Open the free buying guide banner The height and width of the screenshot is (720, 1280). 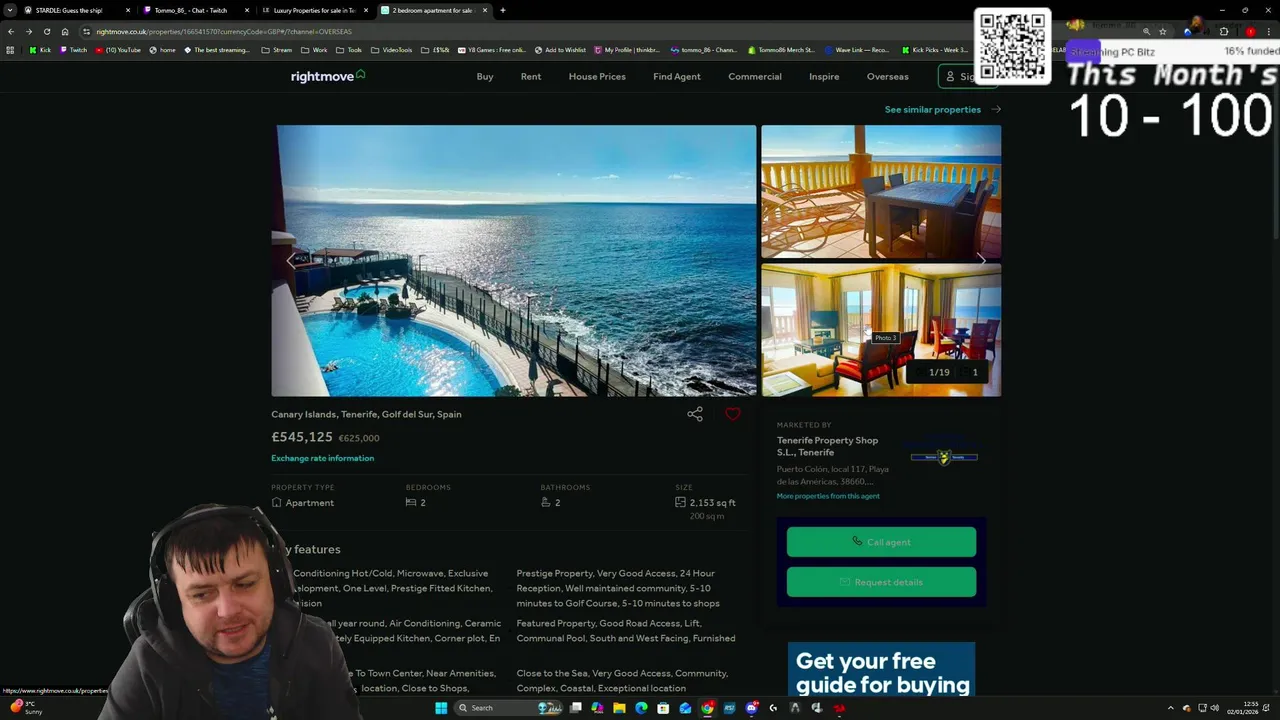(881, 670)
